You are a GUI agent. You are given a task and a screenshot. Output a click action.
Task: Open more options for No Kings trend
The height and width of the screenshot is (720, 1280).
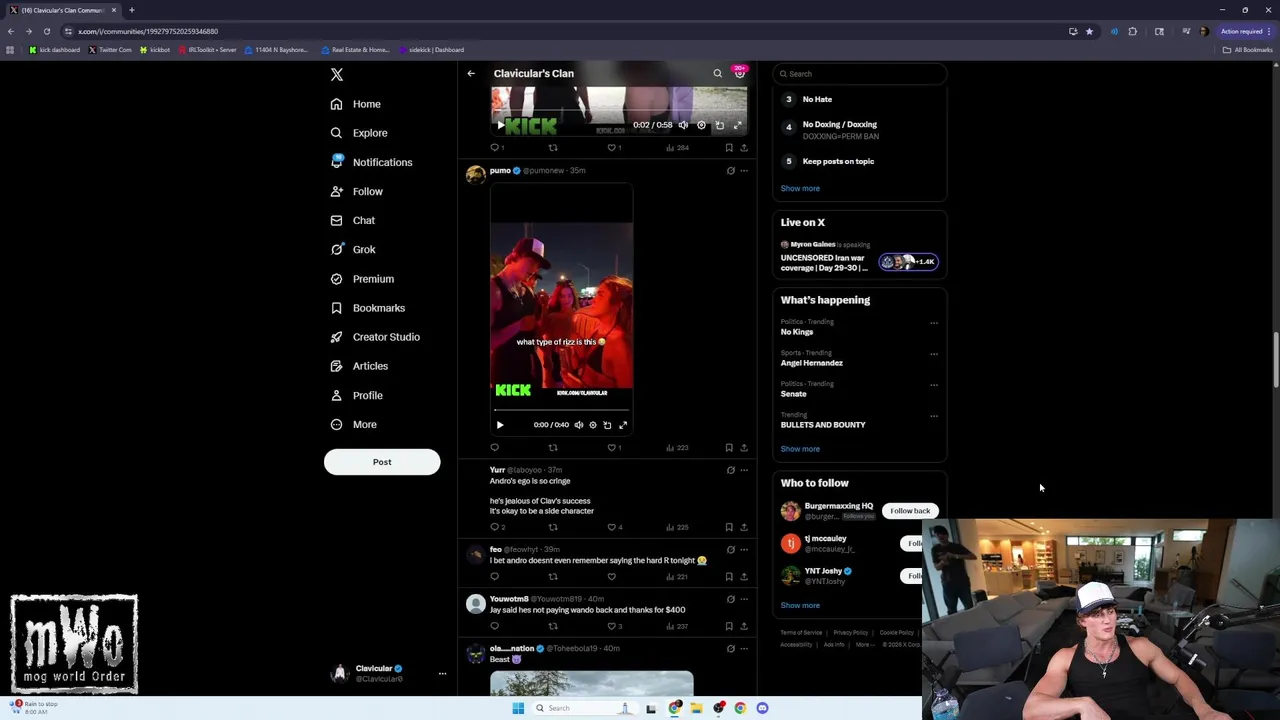pyautogui.click(x=934, y=323)
